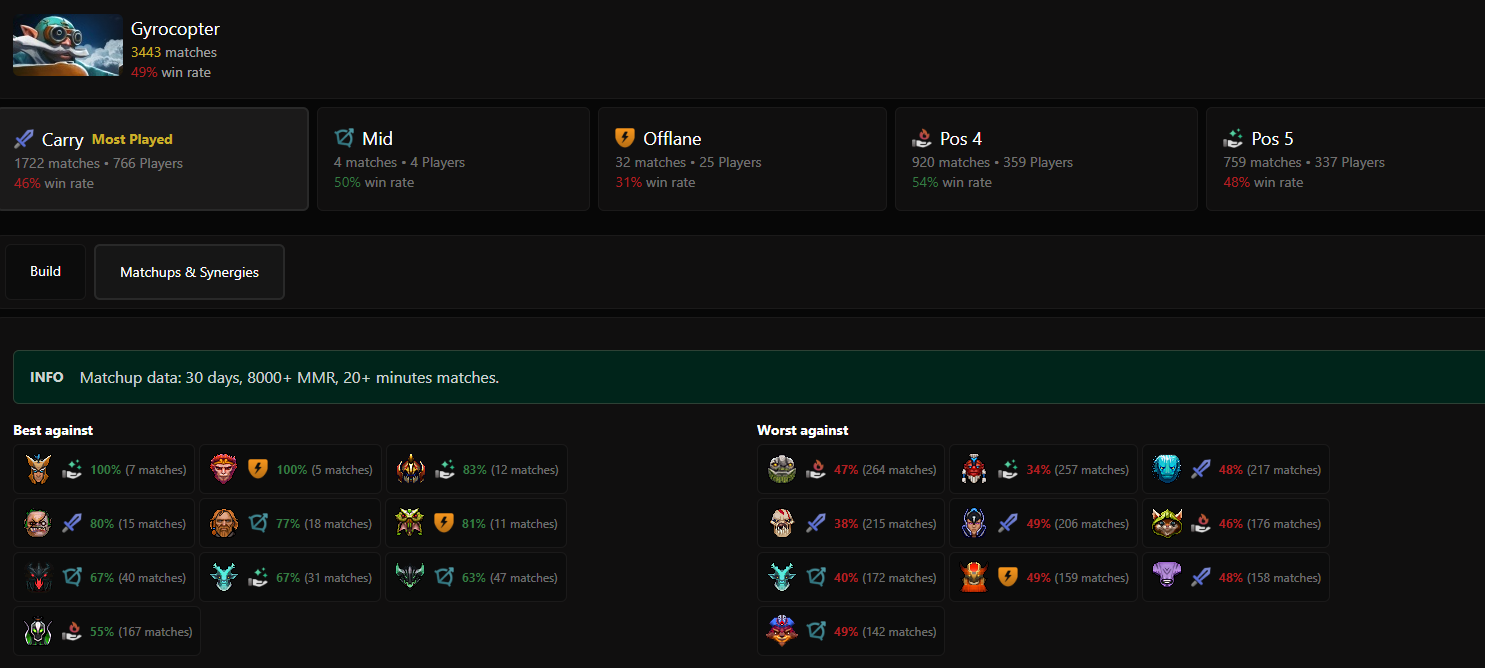Click offlane shield icon beside 81% win rate

coord(443,522)
